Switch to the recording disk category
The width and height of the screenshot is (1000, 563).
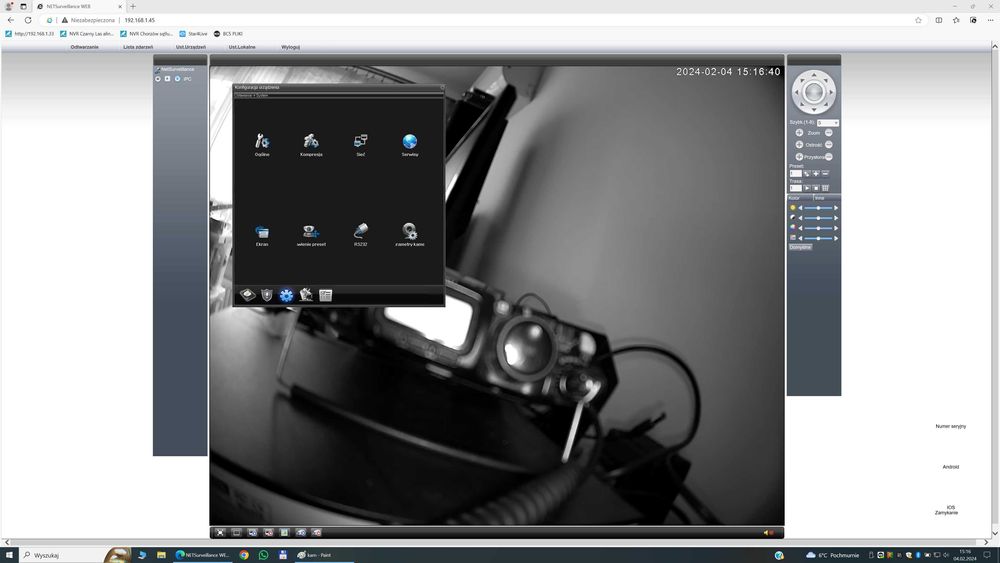[247, 295]
